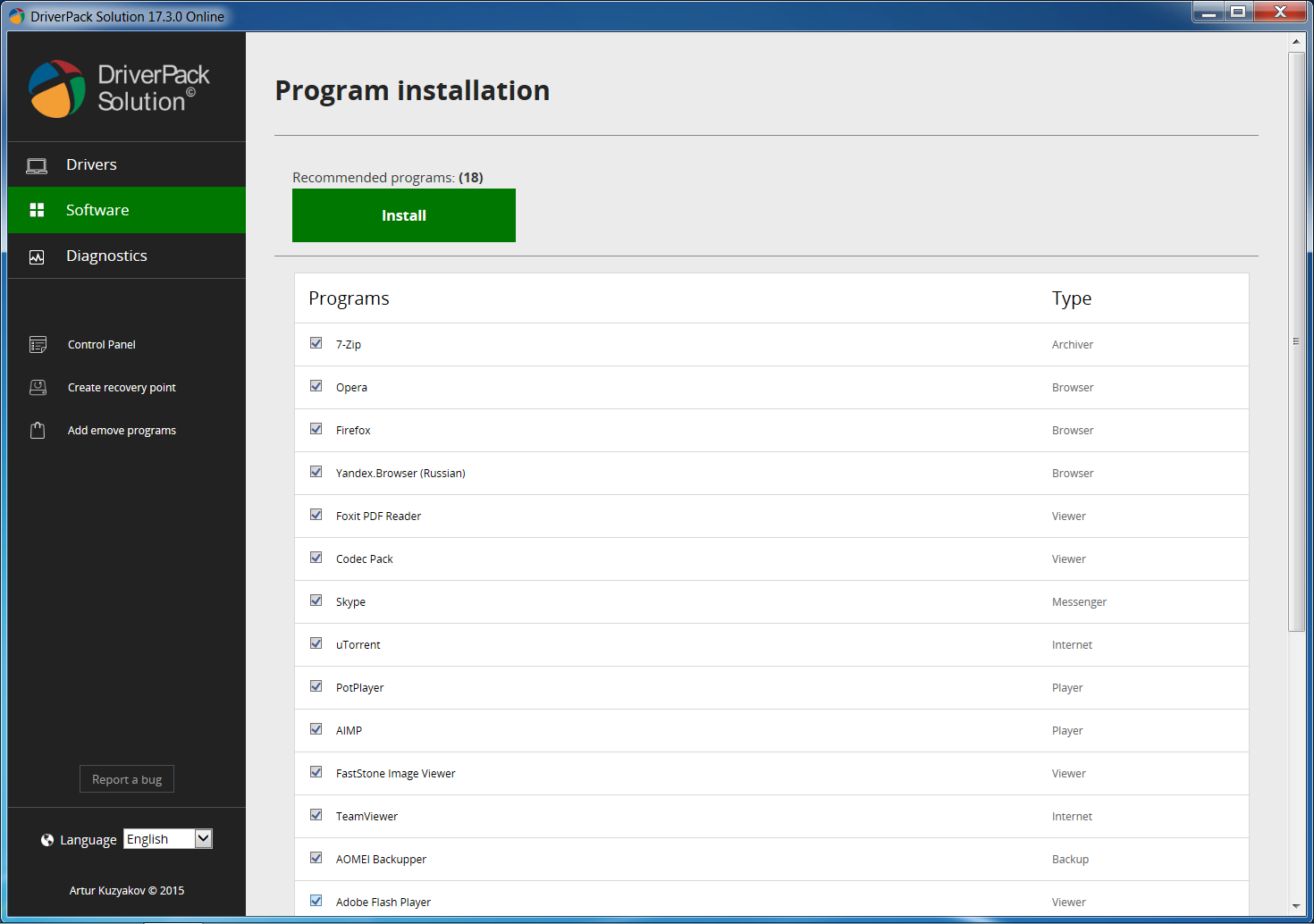
Task: Select the Drivers monitor icon in sidebar
Action: click(x=37, y=164)
